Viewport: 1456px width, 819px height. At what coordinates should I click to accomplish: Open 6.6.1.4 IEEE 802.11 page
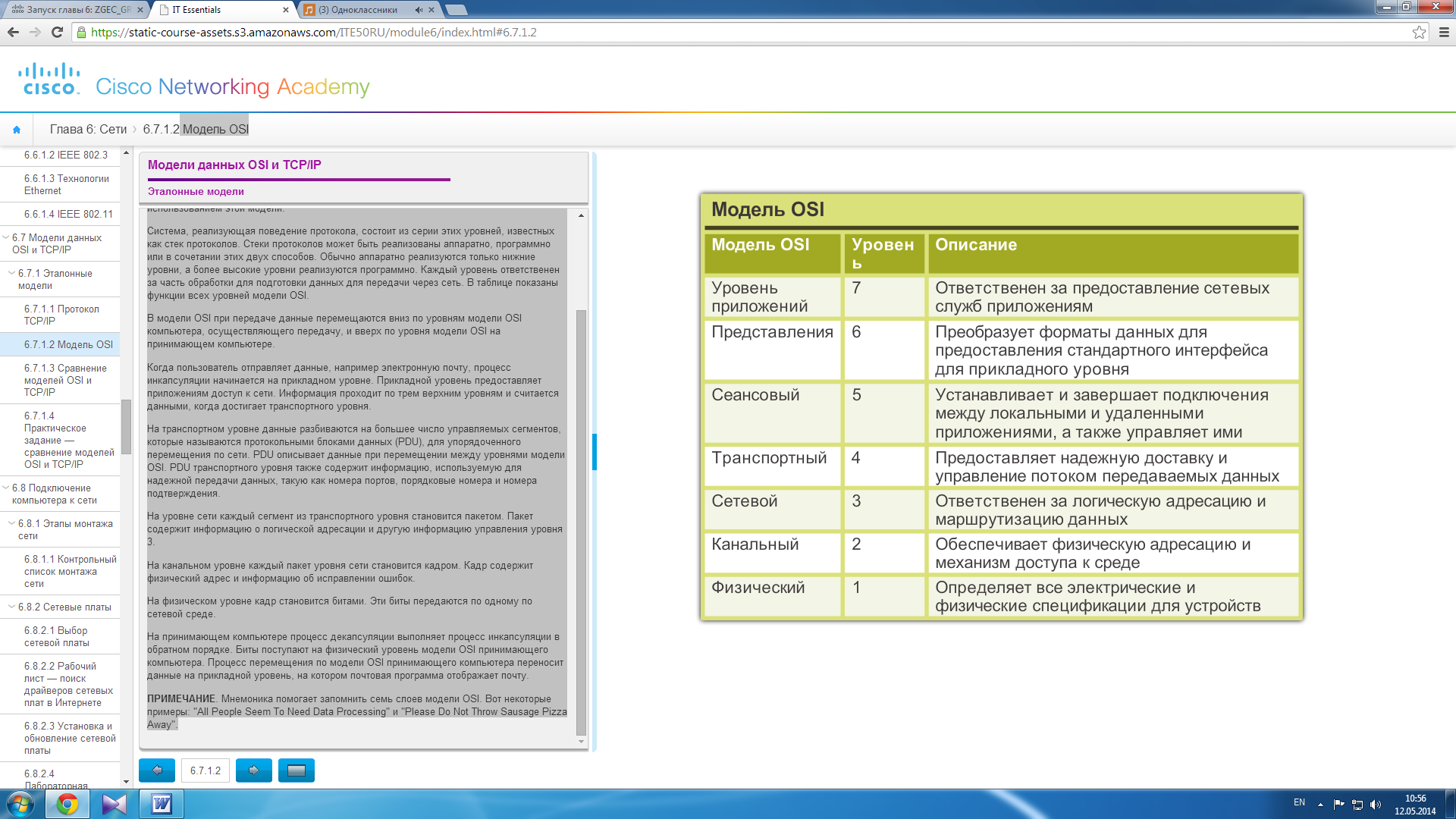tap(60, 214)
